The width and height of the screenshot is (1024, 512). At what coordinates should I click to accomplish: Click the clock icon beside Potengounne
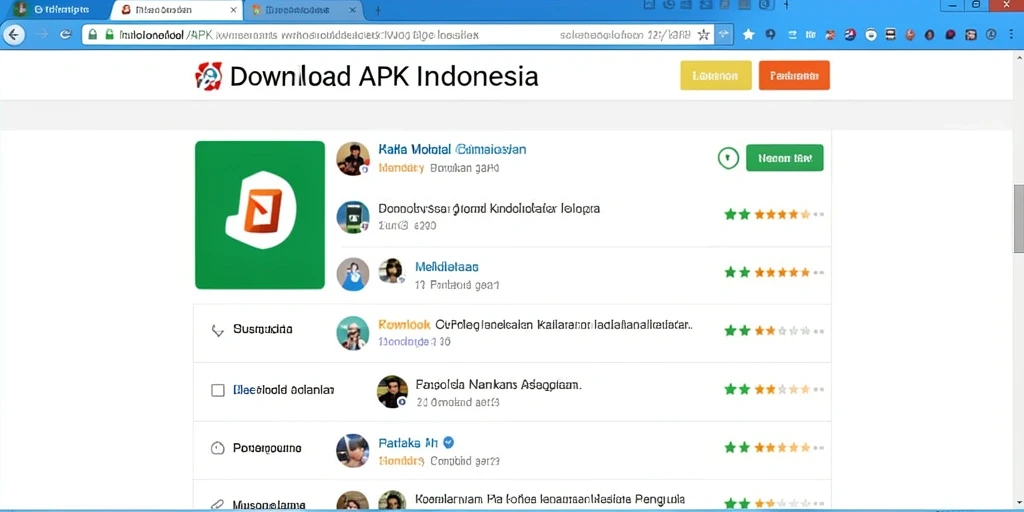(217, 449)
